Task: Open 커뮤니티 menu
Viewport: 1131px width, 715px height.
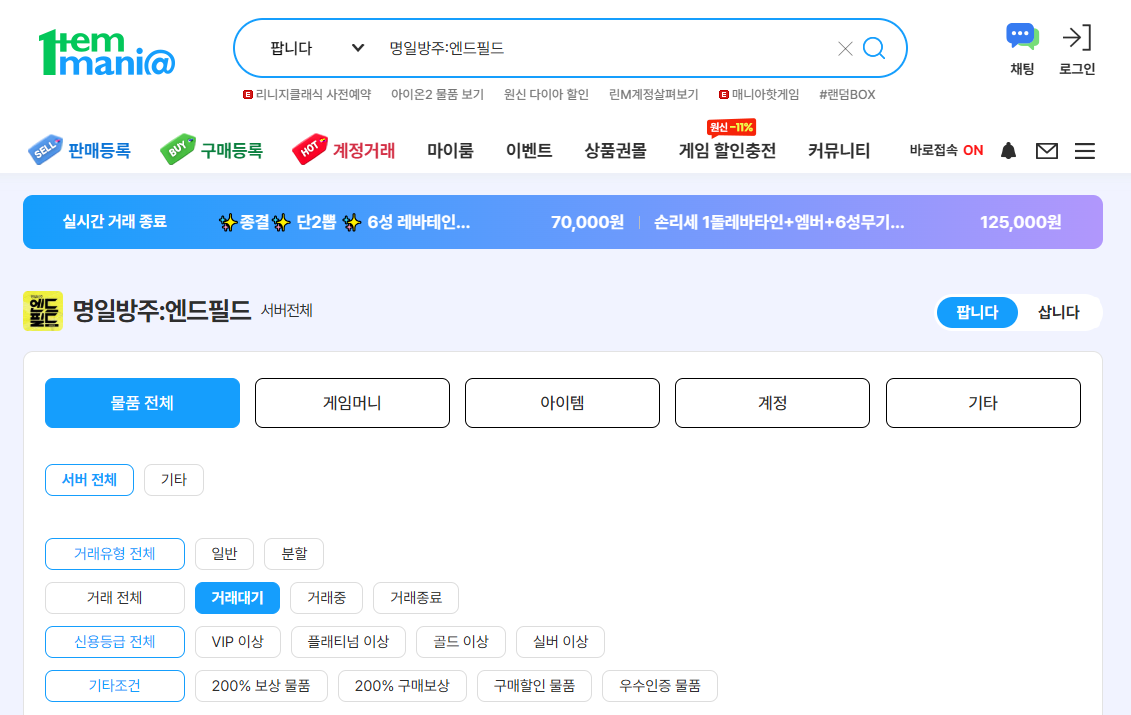Action: click(x=839, y=151)
